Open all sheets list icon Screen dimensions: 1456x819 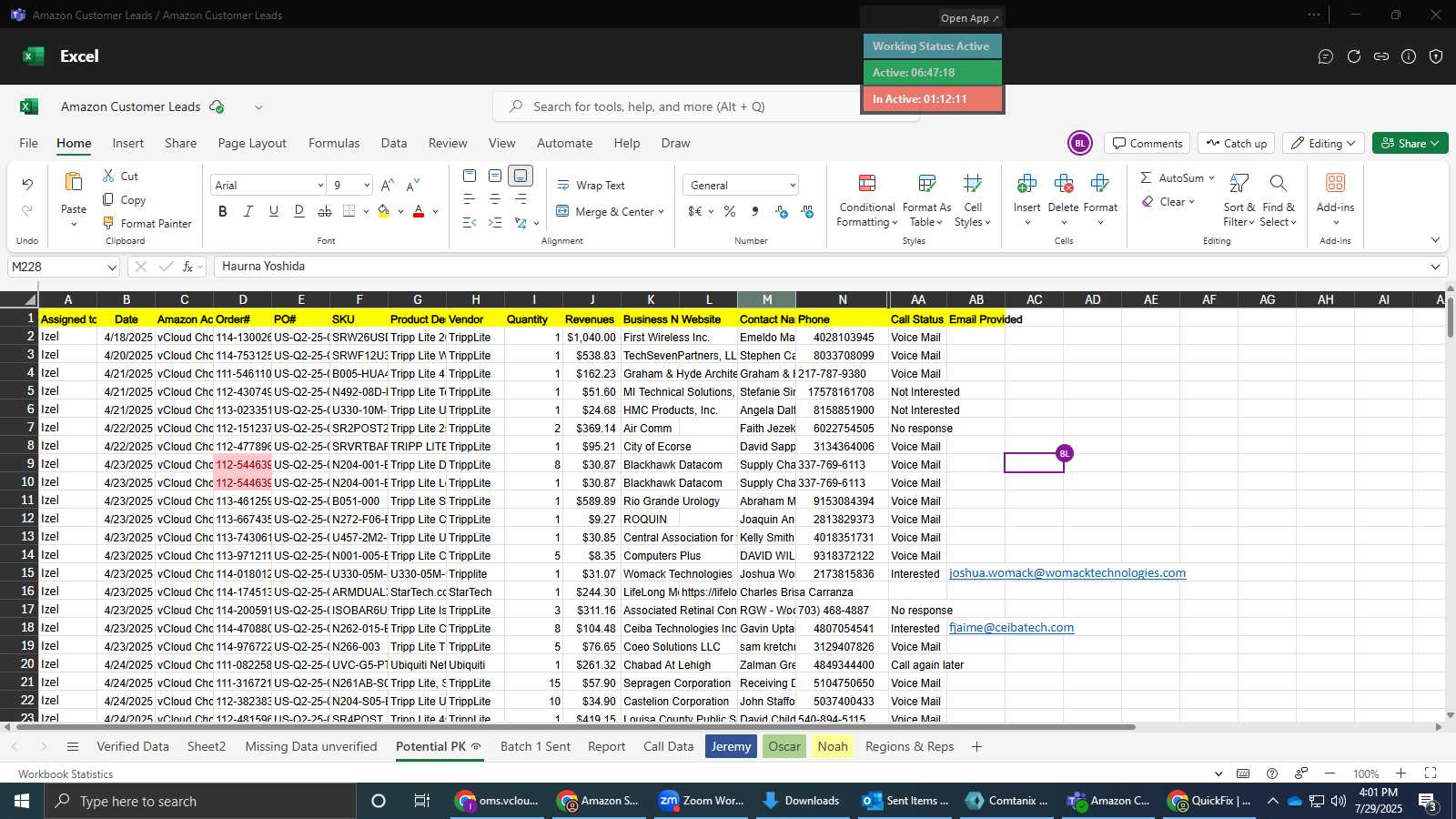pyautogui.click(x=73, y=746)
